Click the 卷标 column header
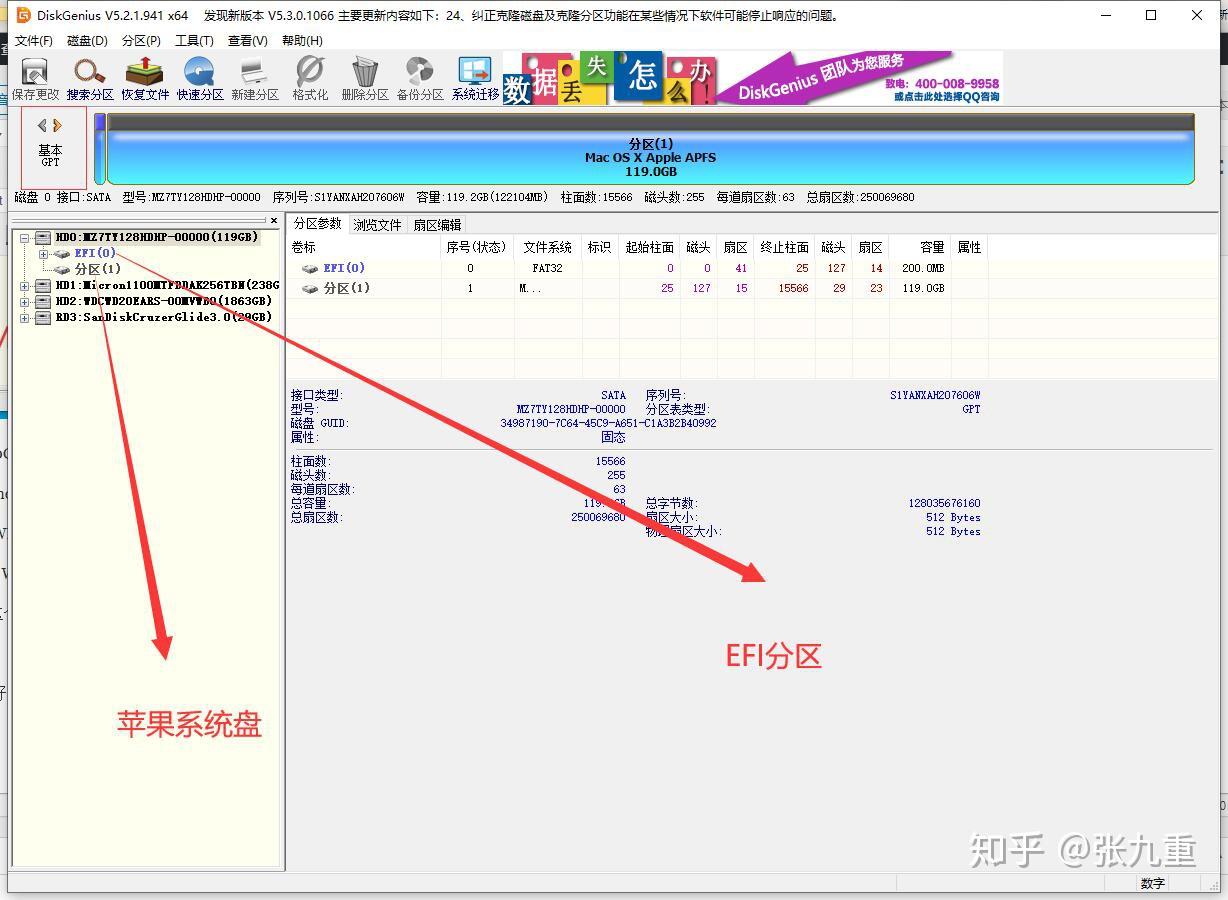The height and width of the screenshot is (900, 1228). (x=365, y=247)
